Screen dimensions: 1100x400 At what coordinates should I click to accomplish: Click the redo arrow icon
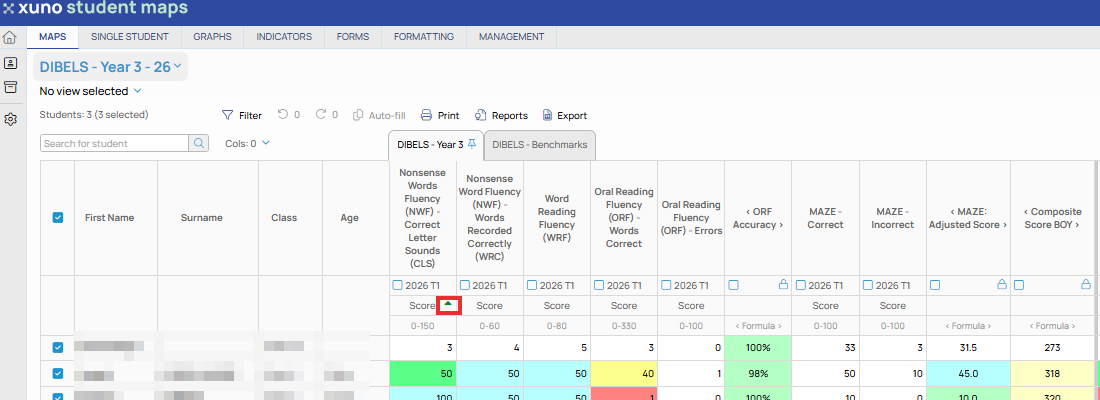click(321, 114)
